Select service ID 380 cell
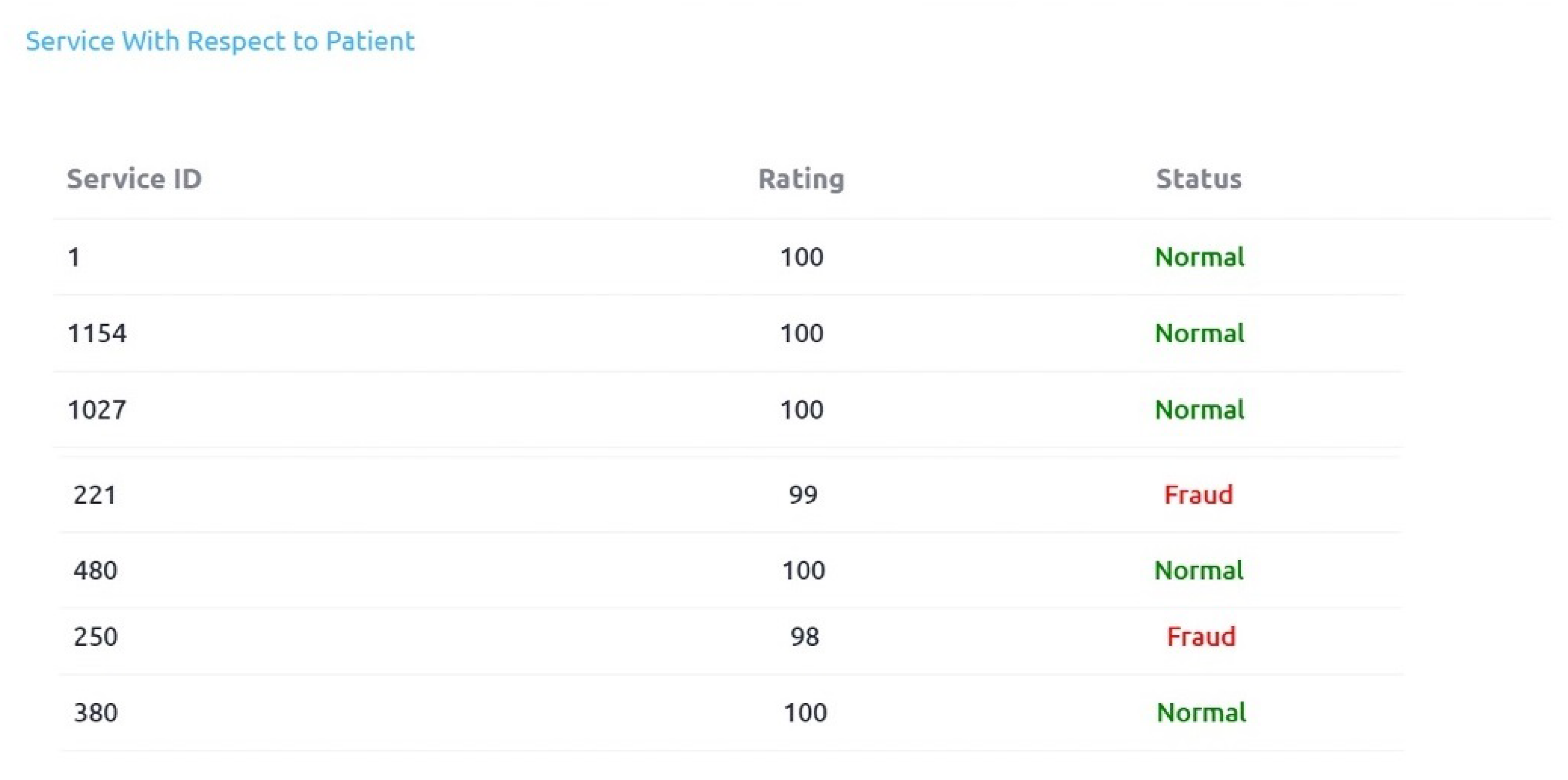This screenshot has width=1568, height=780. (95, 713)
